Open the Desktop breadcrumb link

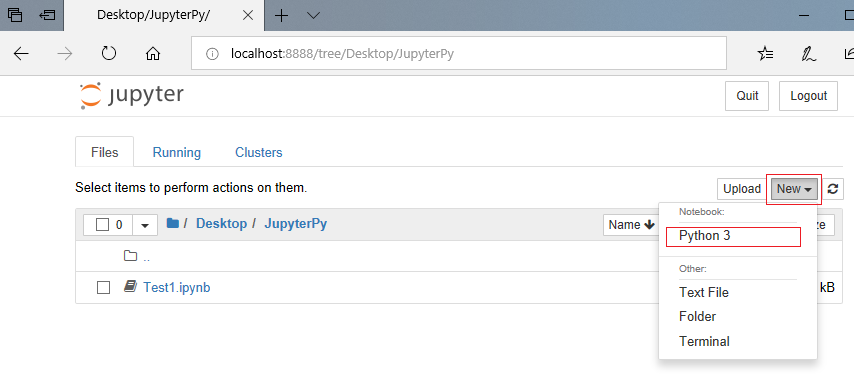221,224
